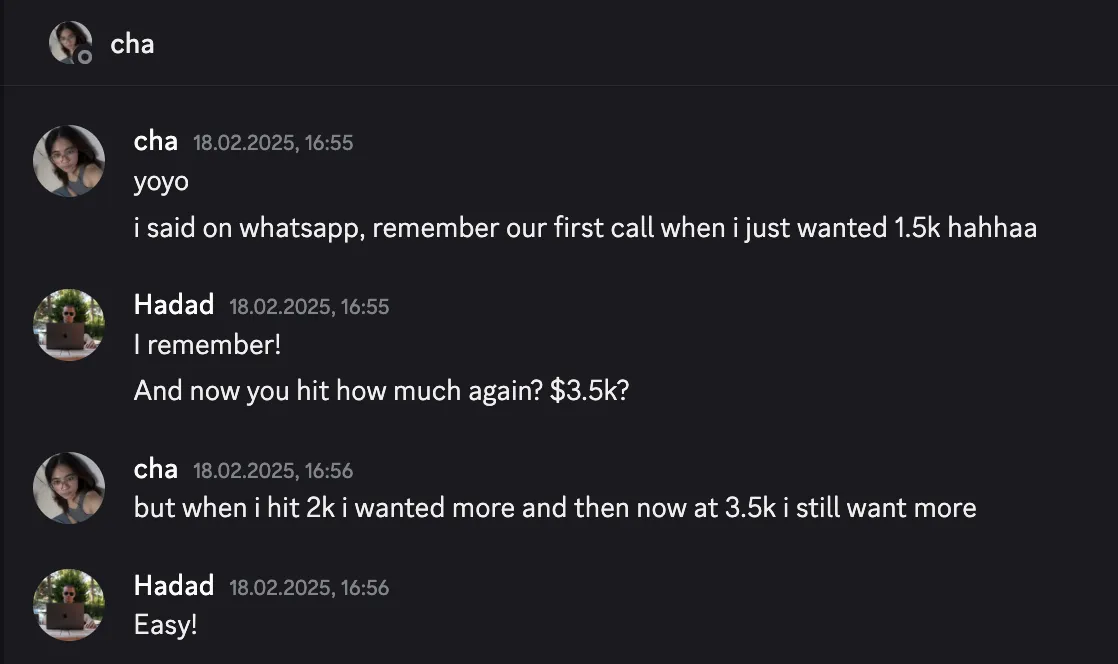Click the "Easy!" message text
The image size is (1118, 664).
point(165,625)
